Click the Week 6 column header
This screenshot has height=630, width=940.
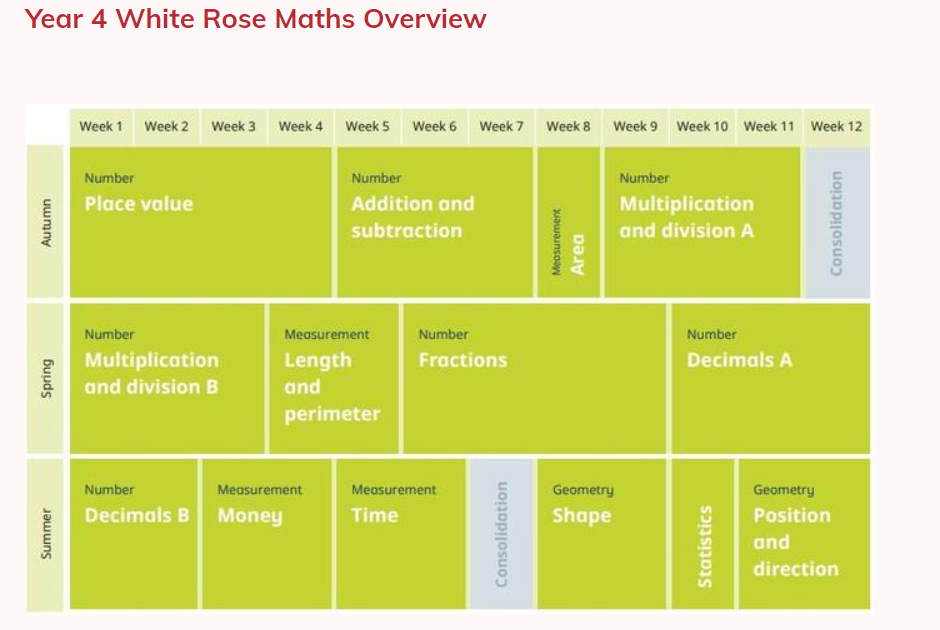(434, 126)
